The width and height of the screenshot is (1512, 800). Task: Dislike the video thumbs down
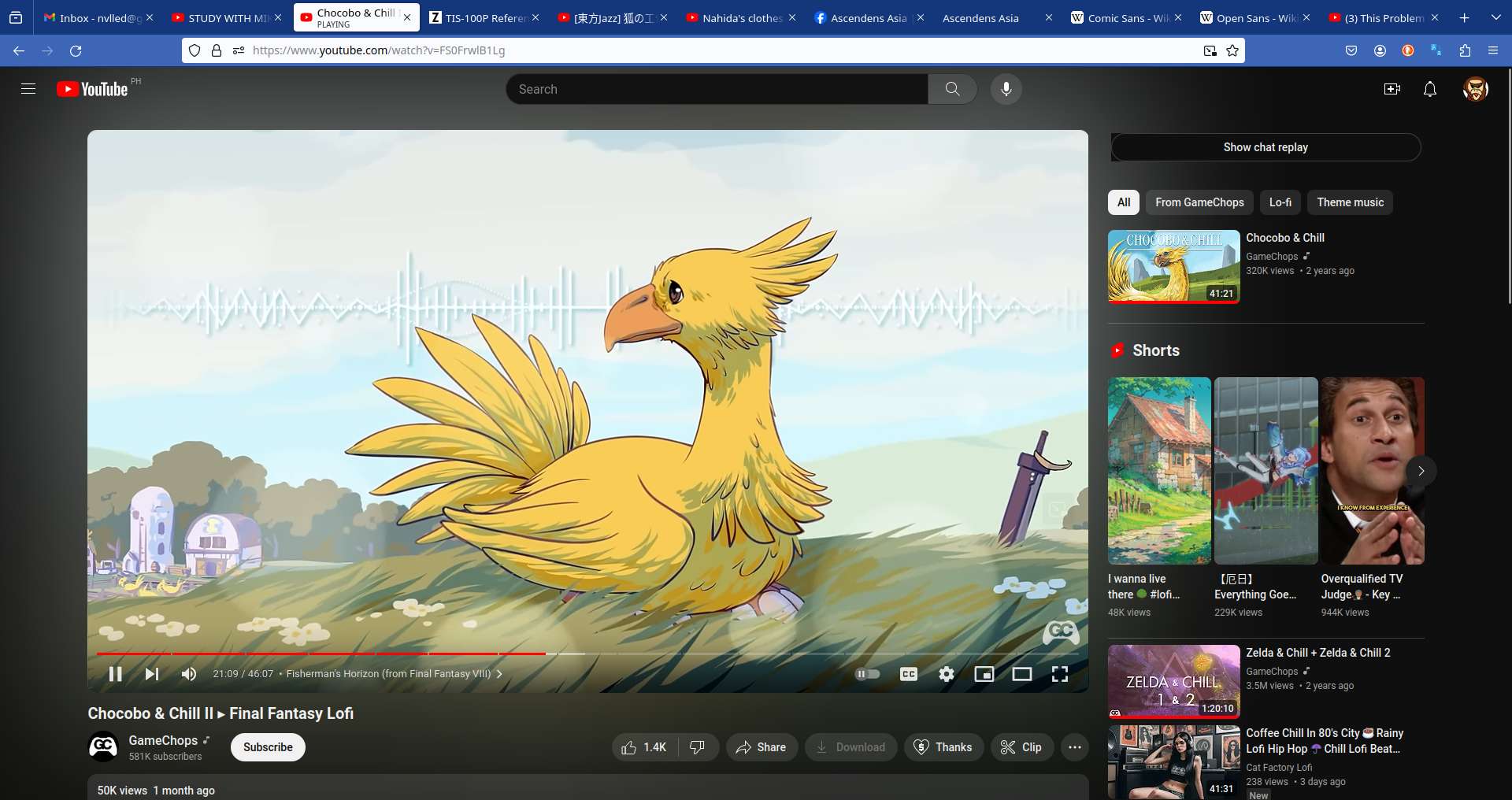[x=698, y=747]
